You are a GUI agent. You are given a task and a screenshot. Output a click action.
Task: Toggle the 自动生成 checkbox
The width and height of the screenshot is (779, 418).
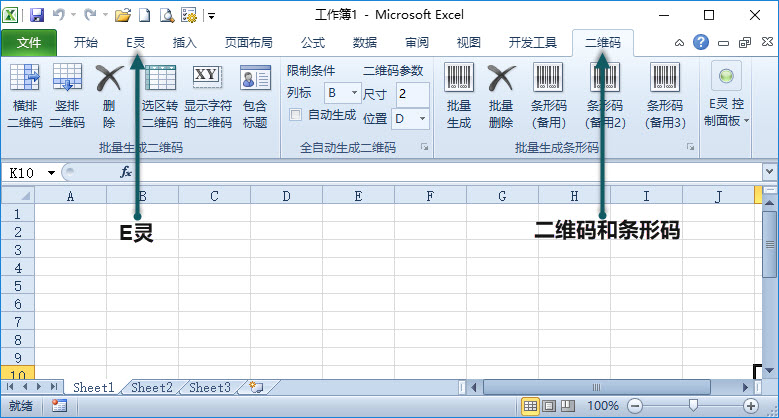(295, 115)
